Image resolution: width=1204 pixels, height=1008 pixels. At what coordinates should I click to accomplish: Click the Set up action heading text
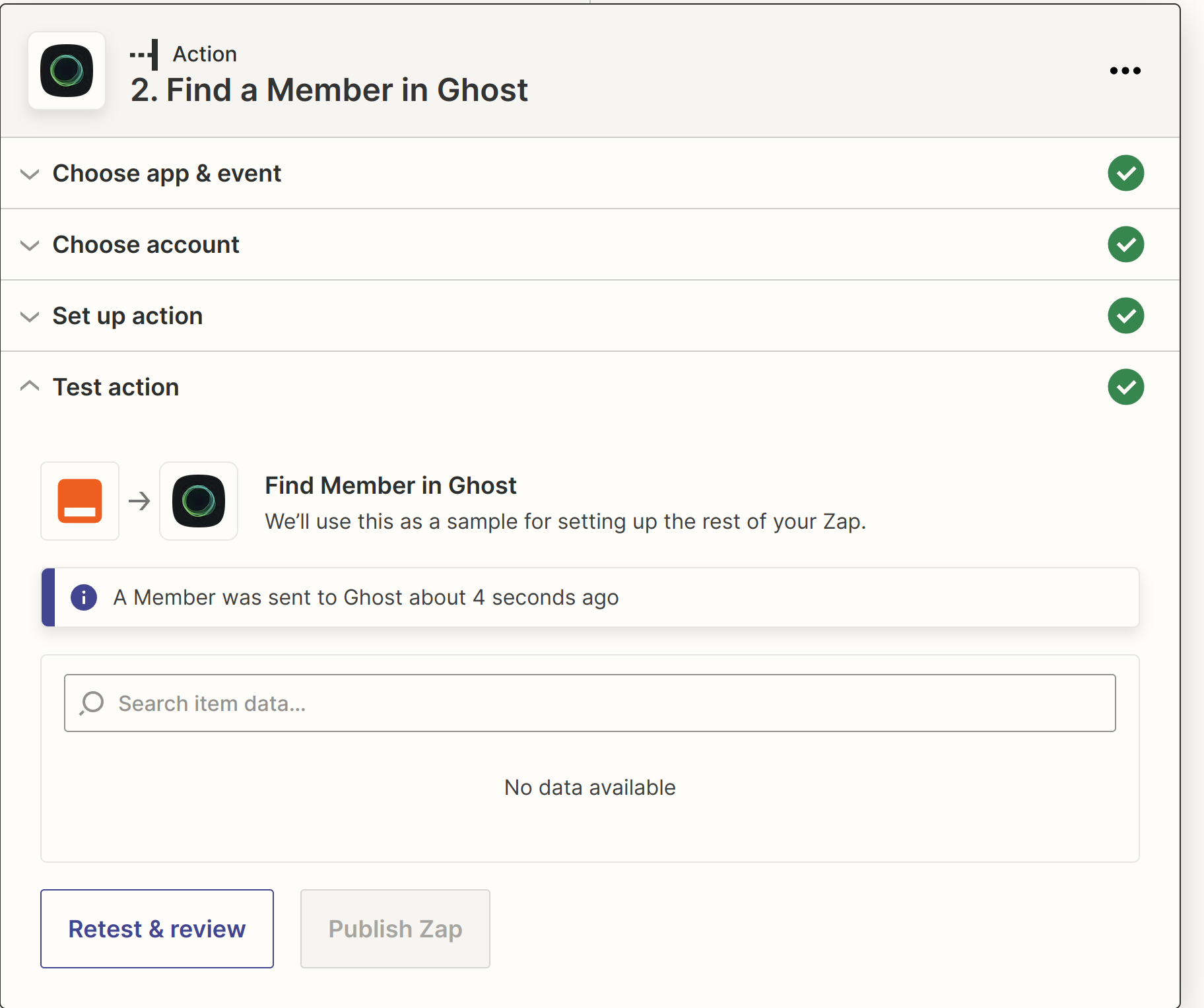[127, 316]
